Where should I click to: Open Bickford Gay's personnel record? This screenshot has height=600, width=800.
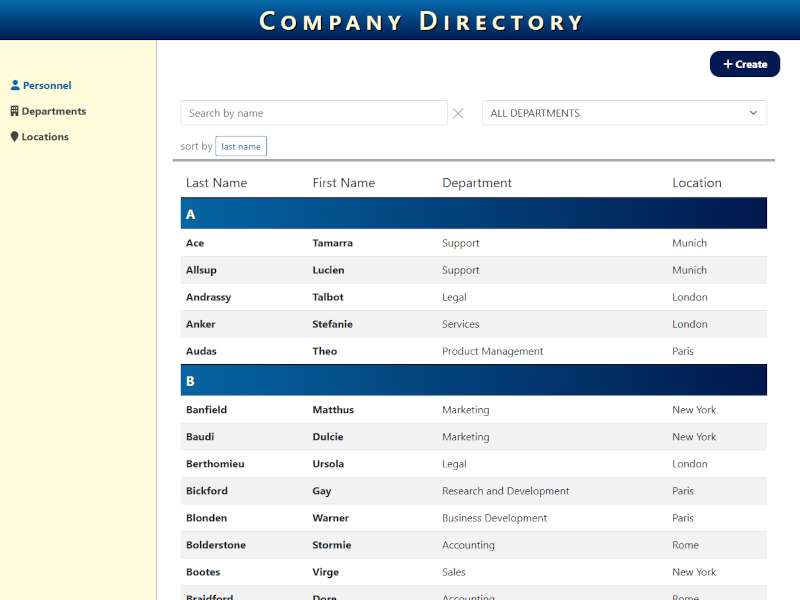(473, 491)
